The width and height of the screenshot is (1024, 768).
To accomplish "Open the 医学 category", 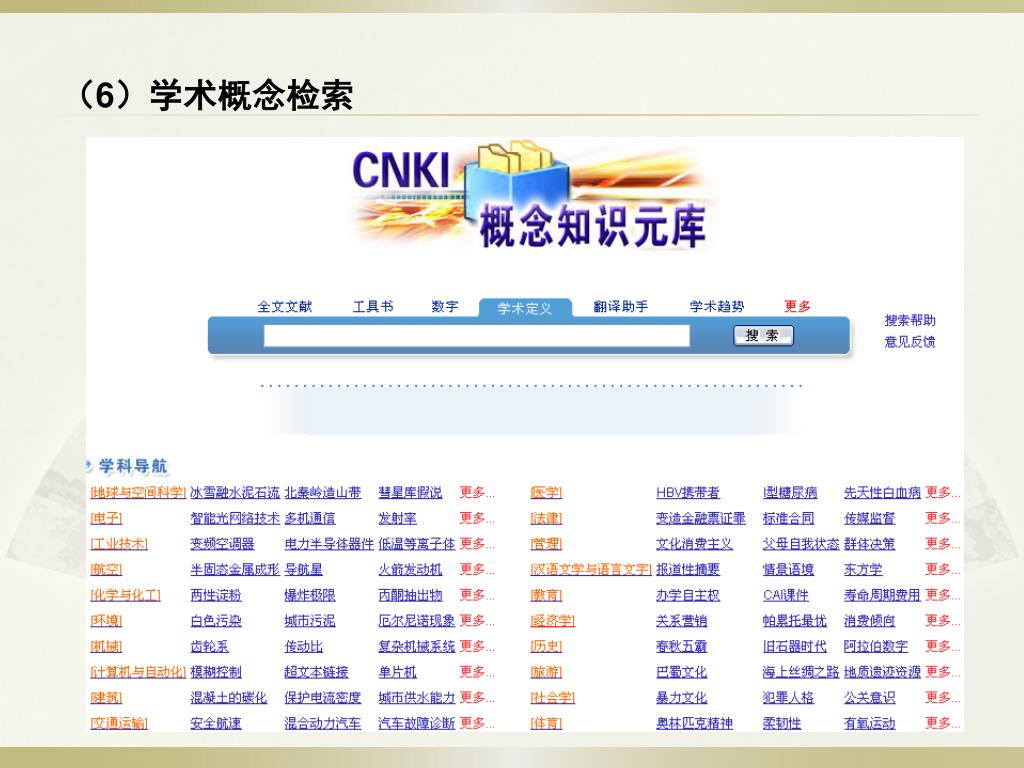I will point(546,492).
